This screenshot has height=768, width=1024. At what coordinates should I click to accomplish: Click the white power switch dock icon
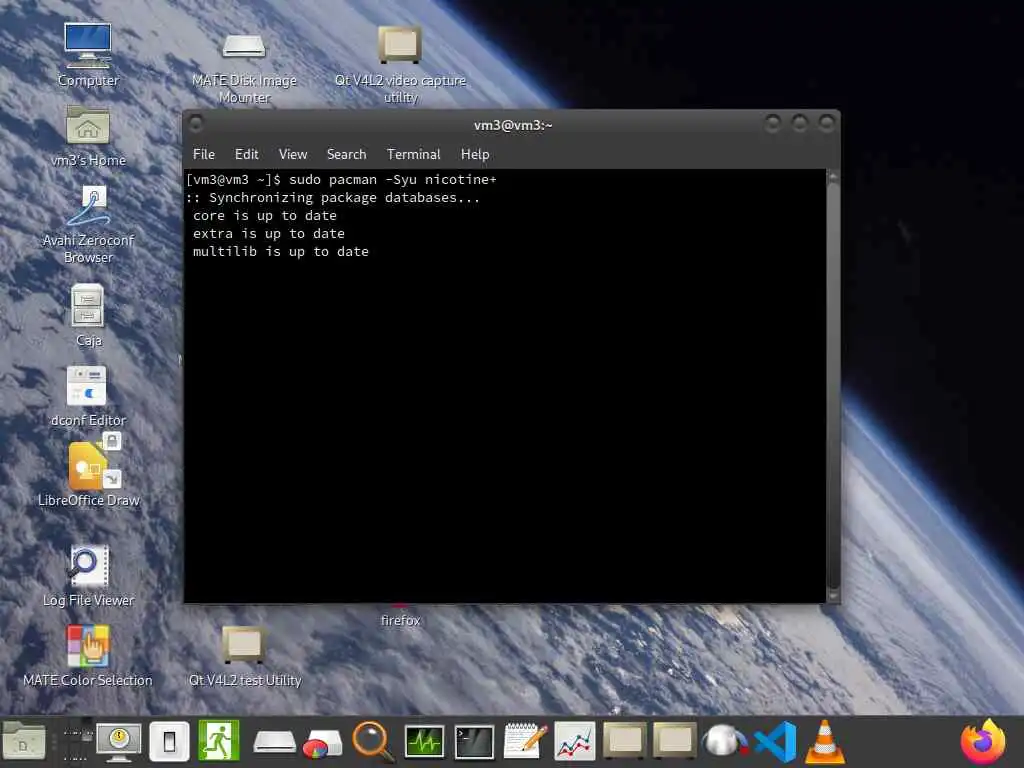coord(169,741)
